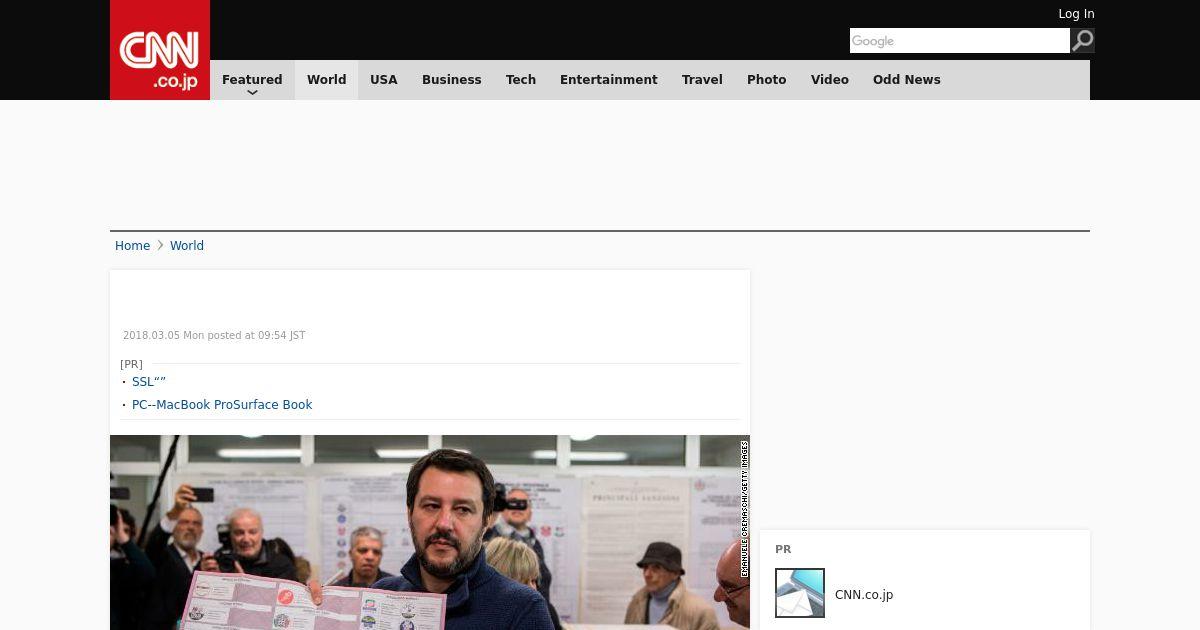Expand the Featured menu chevron
This screenshot has width=1200, height=630.
pos(252,93)
